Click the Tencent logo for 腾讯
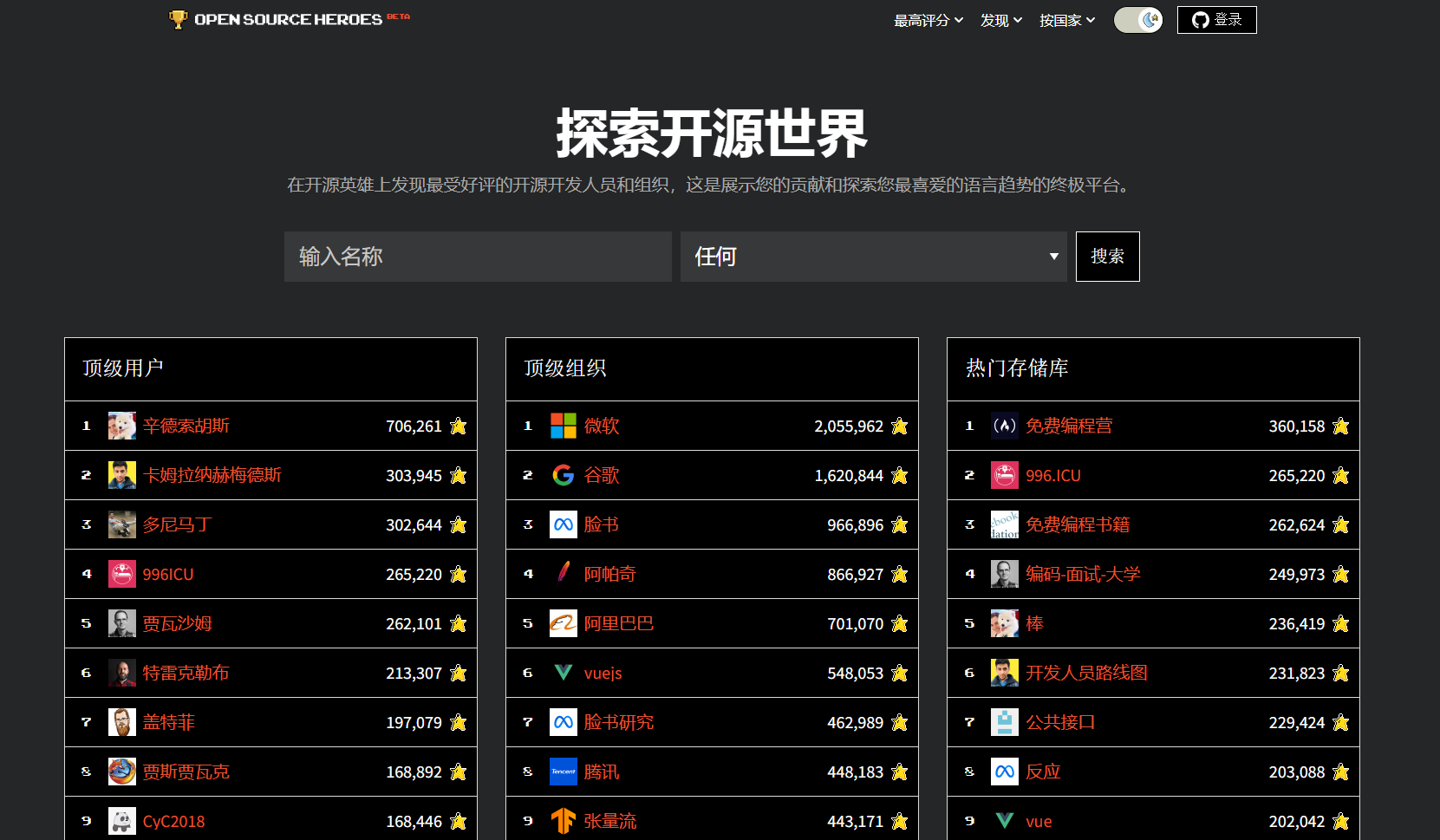Screen dimensions: 1440x840 pyautogui.click(x=564, y=772)
